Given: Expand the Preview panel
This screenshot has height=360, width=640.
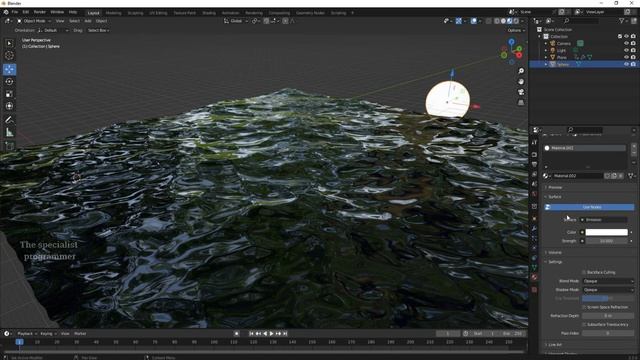Looking at the screenshot, I should pos(554,187).
